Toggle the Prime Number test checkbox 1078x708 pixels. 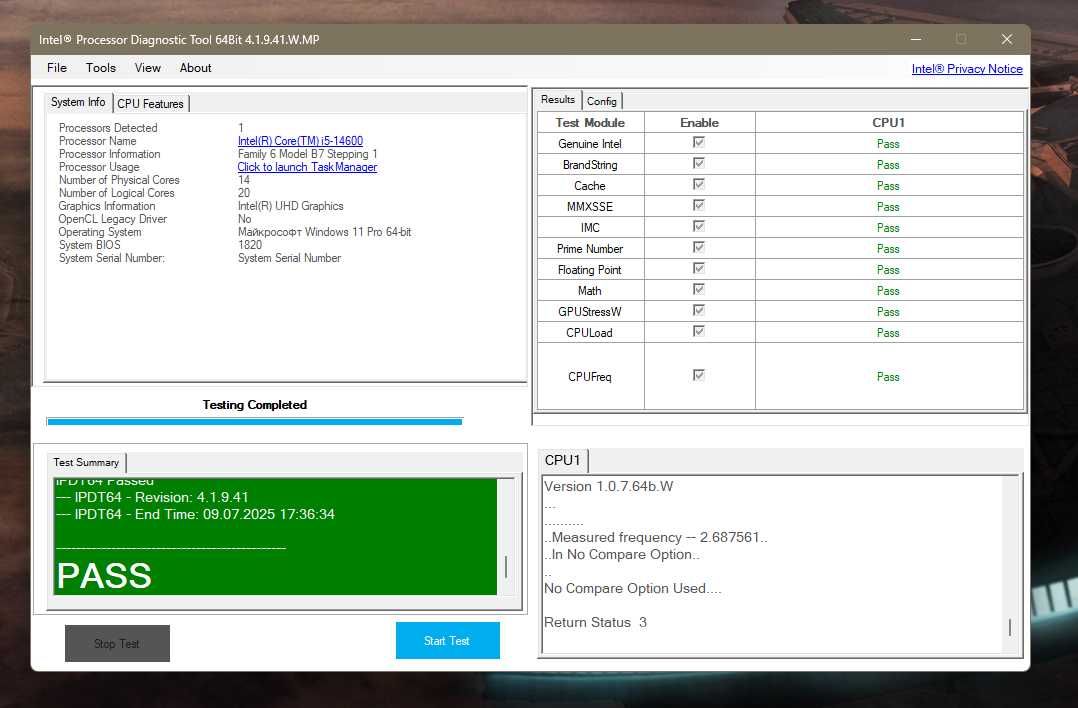(x=698, y=247)
